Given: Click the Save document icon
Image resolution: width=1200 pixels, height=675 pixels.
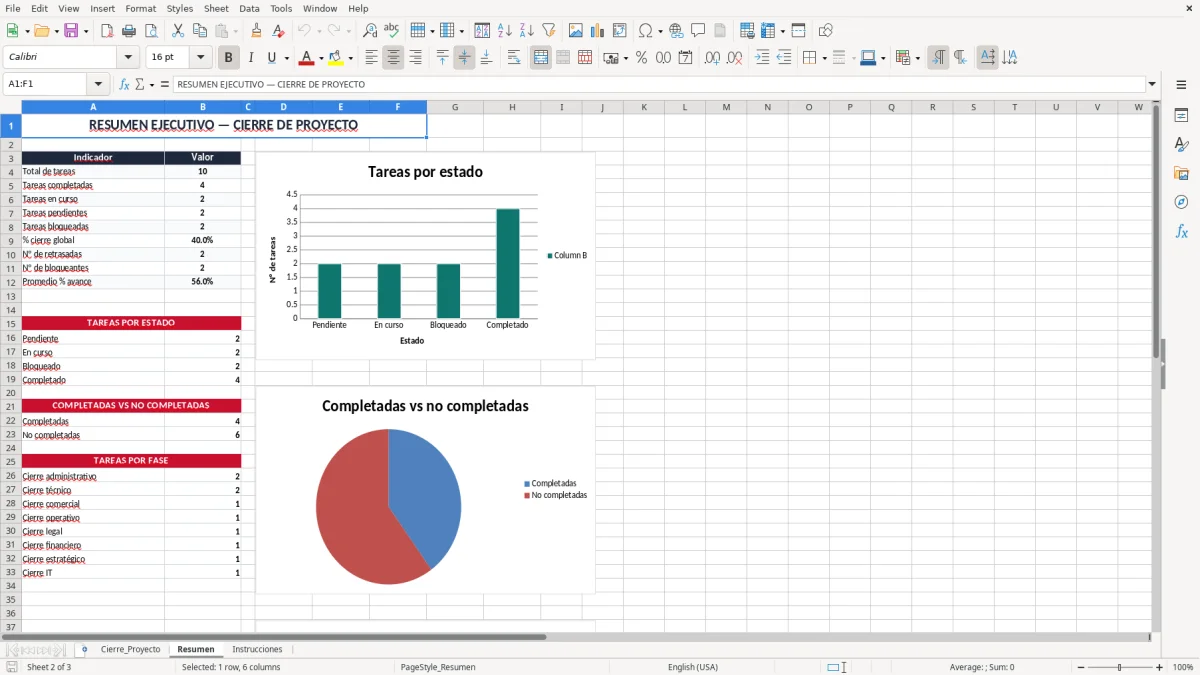Looking at the screenshot, I should (x=71, y=31).
